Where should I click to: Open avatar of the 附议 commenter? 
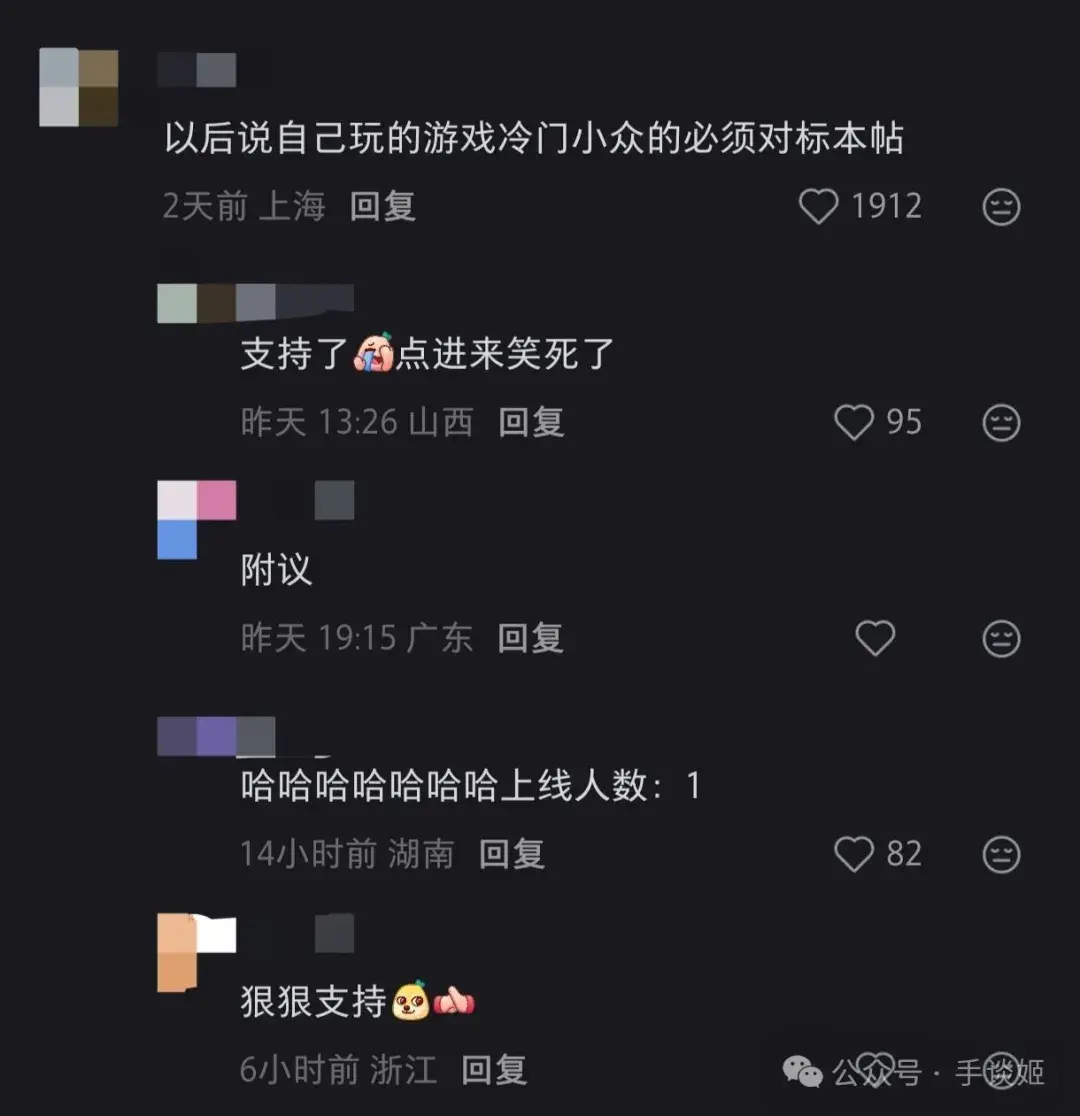click(196, 520)
